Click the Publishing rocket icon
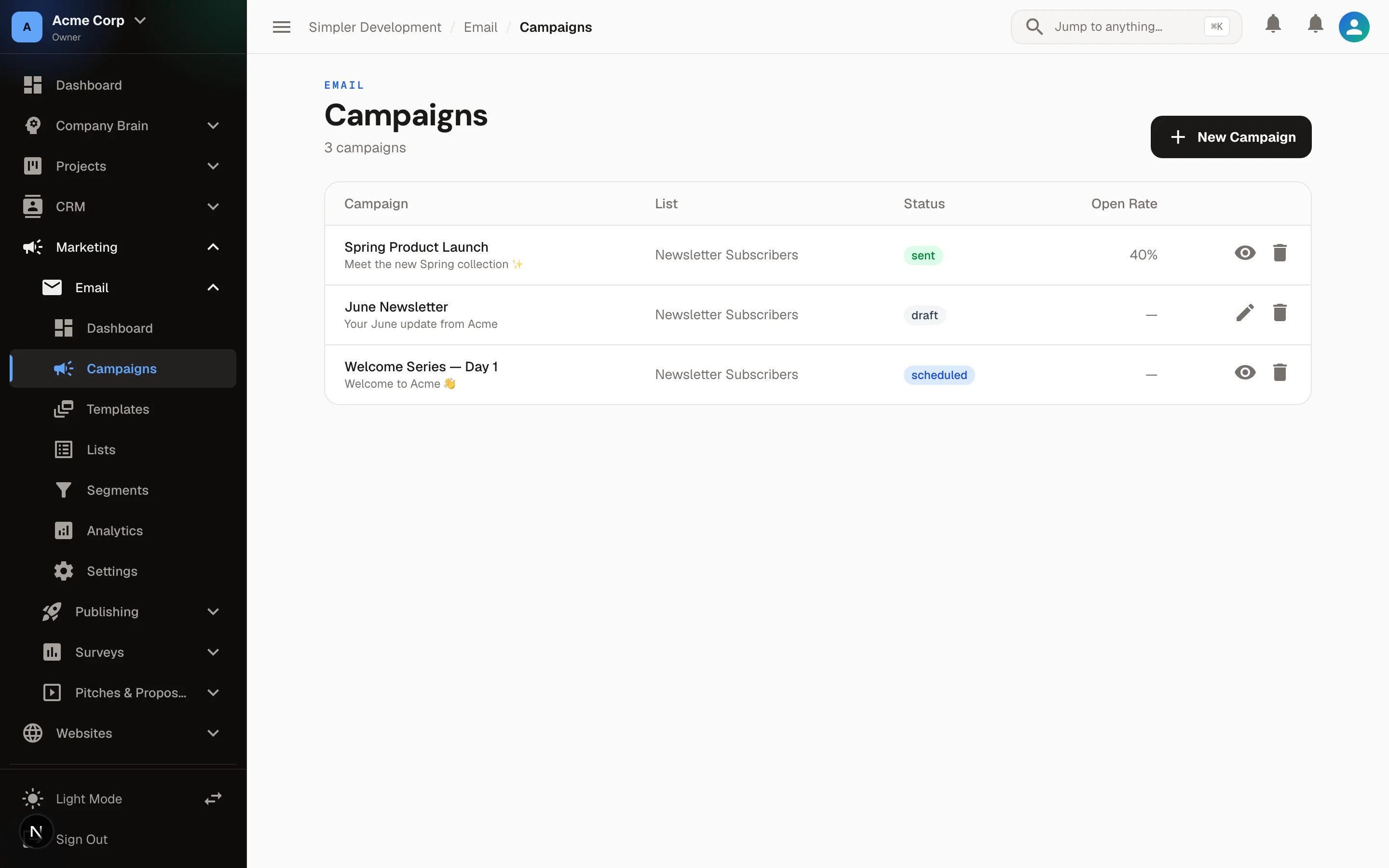This screenshot has height=868, width=1389. pyautogui.click(x=52, y=611)
